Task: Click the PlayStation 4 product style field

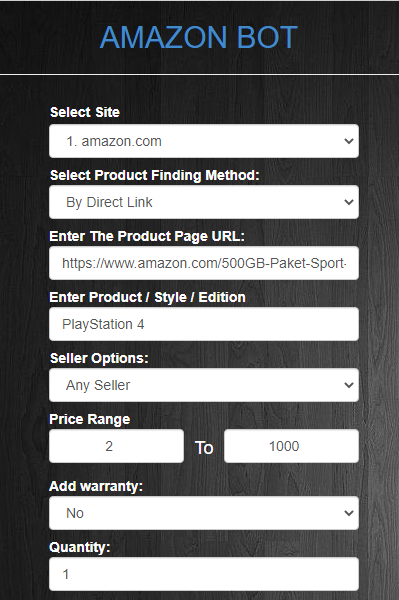Action: tap(204, 324)
